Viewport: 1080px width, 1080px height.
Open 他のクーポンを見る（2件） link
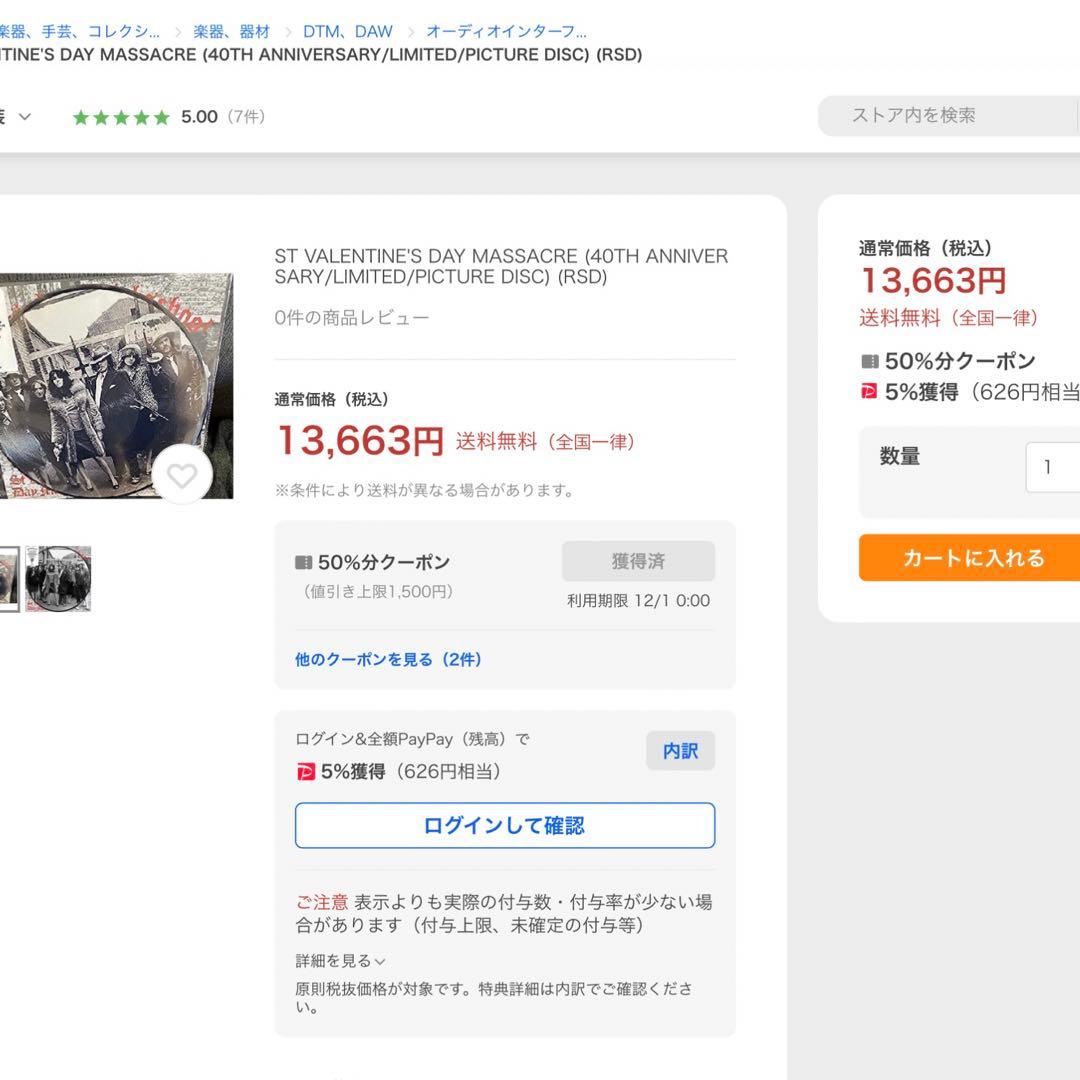pyautogui.click(x=388, y=660)
